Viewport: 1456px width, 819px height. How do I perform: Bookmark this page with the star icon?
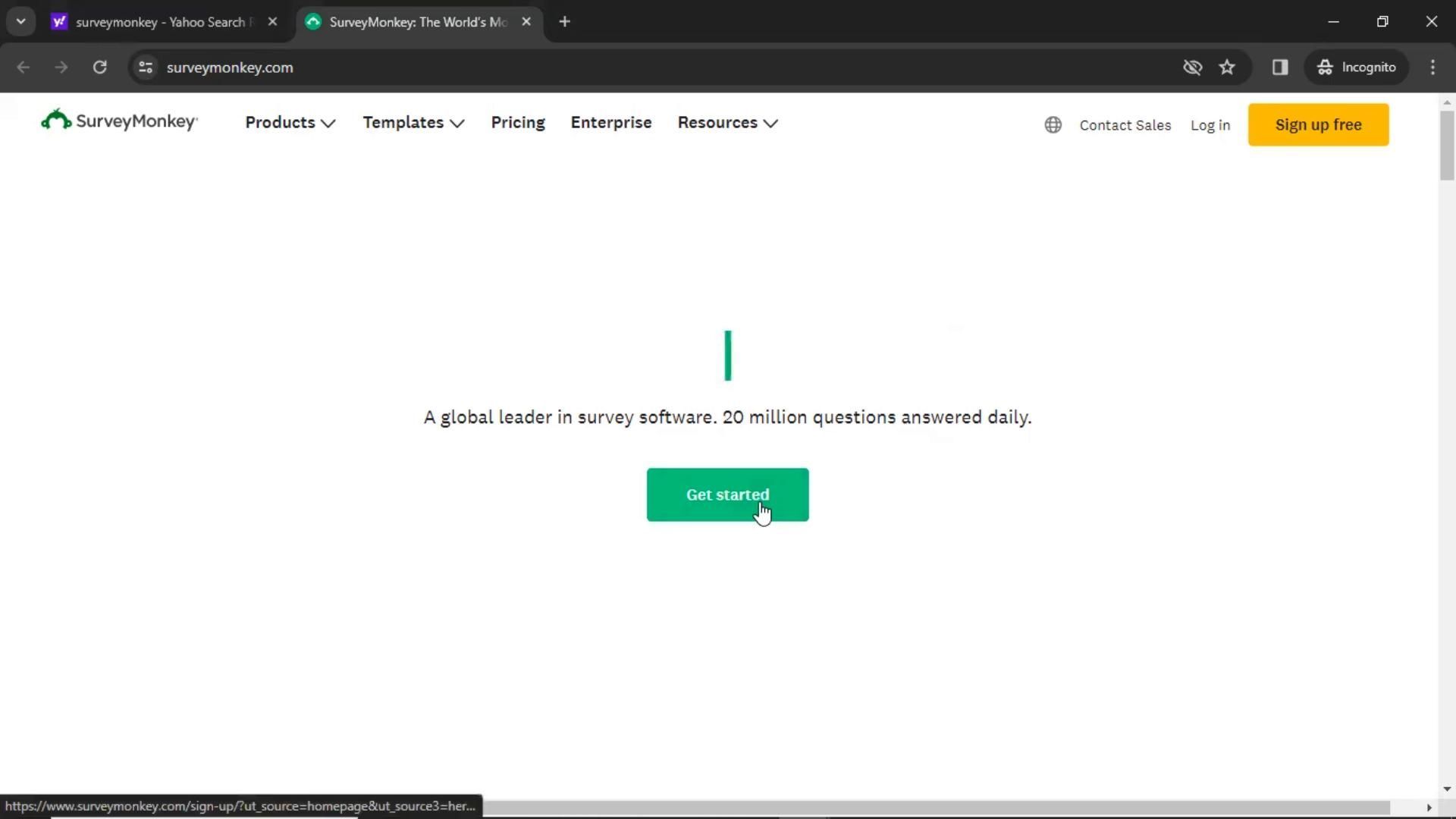click(x=1227, y=67)
